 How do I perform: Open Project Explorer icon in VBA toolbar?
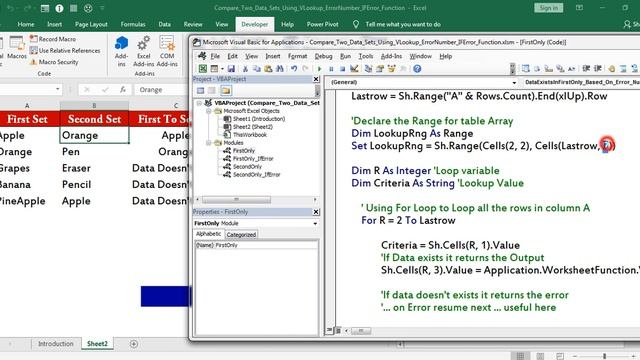point(369,69)
